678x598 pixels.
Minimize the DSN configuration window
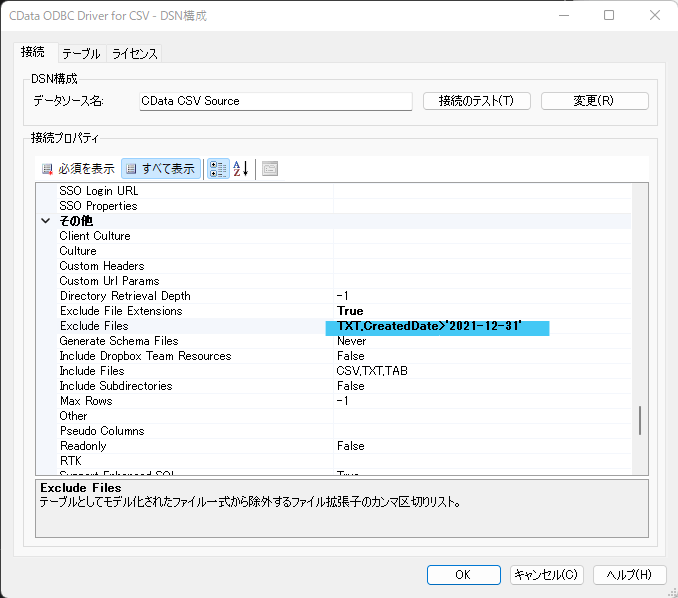tap(564, 16)
